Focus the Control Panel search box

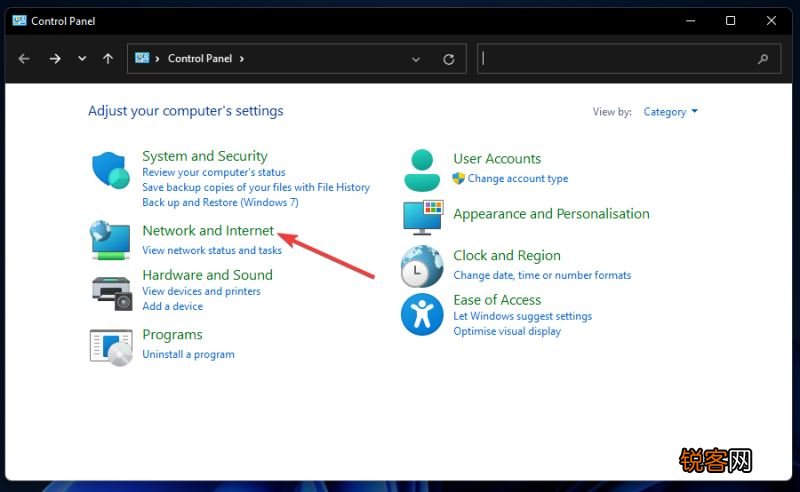pyautogui.click(x=629, y=59)
